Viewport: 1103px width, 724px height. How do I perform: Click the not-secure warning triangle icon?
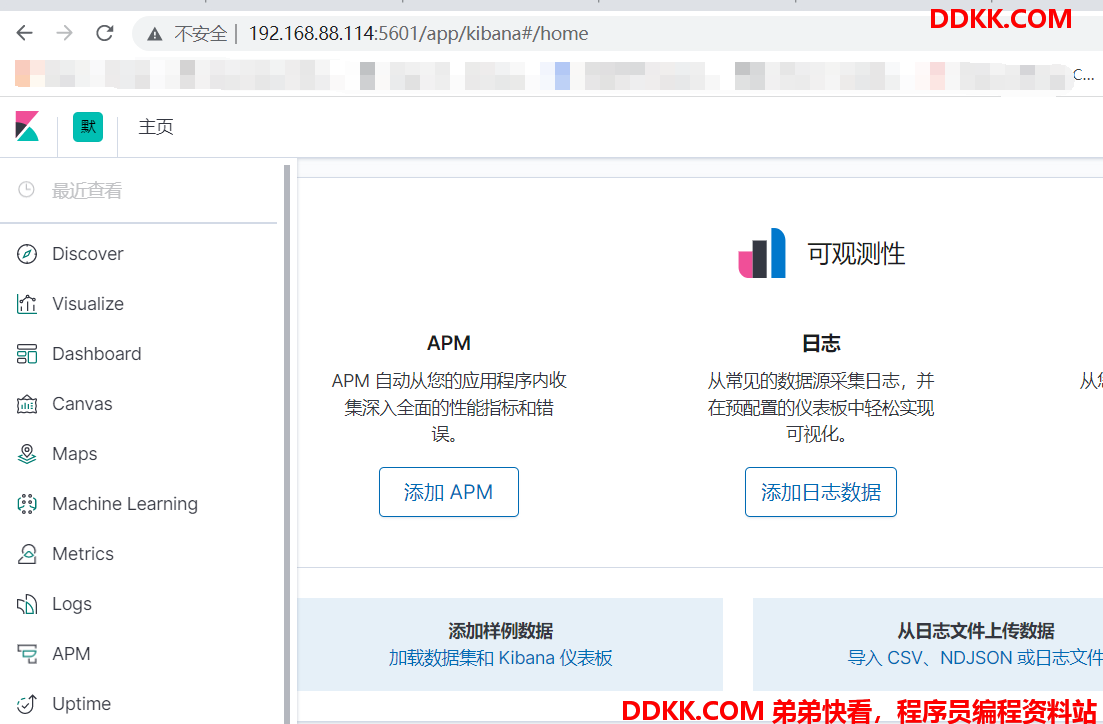[x=155, y=34]
